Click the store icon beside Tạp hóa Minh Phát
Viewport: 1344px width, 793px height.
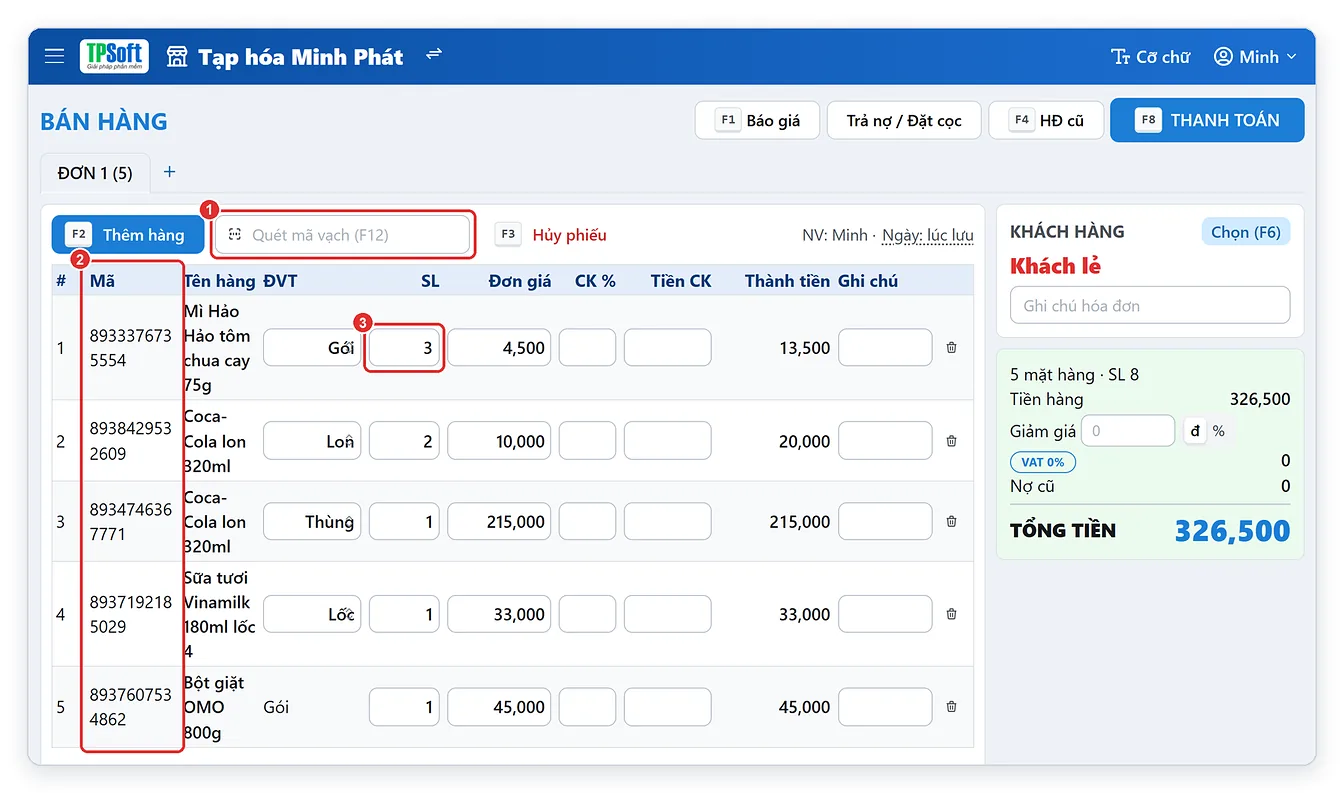(177, 56)
